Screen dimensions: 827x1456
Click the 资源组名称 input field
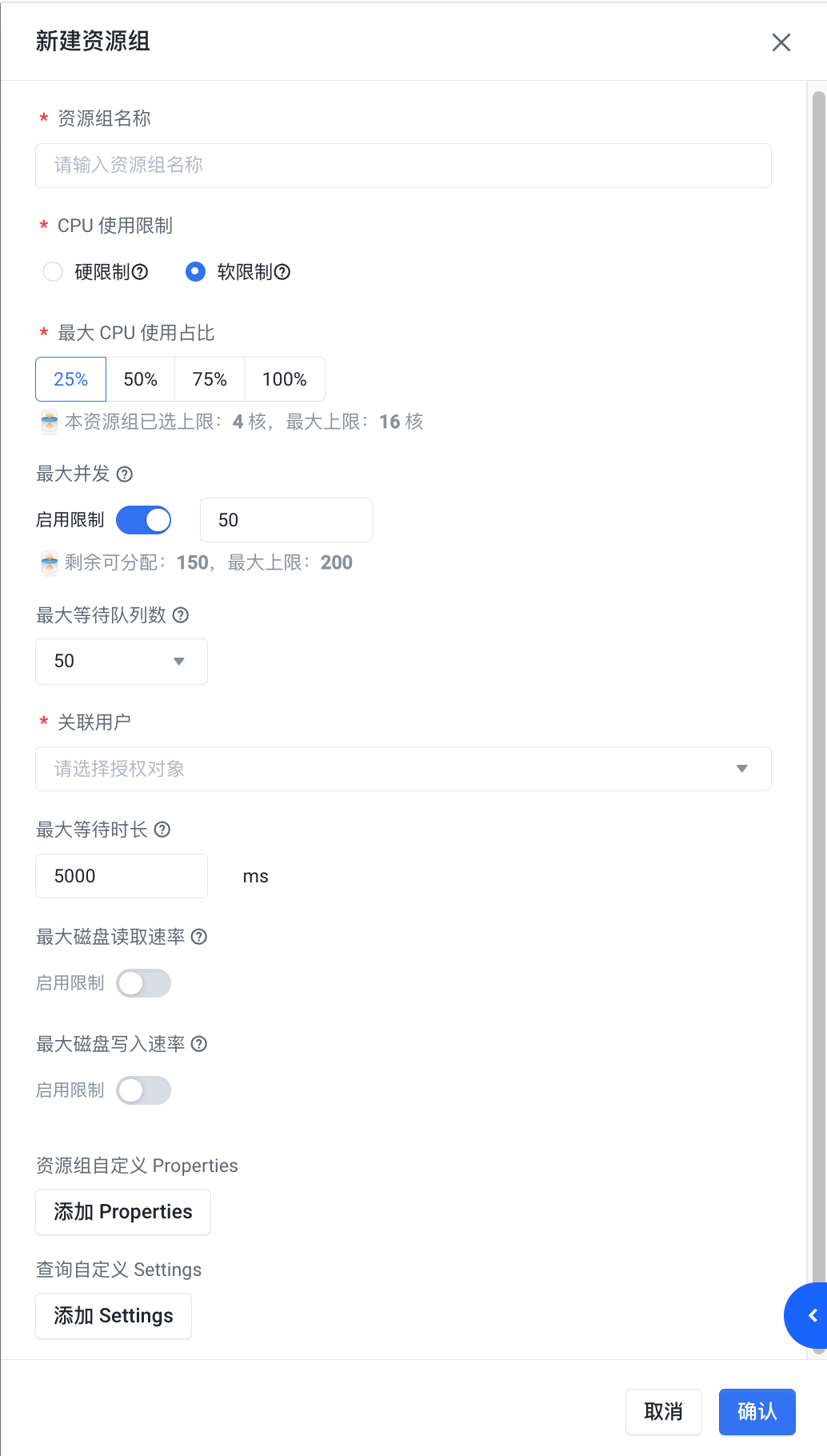point(403,166)
